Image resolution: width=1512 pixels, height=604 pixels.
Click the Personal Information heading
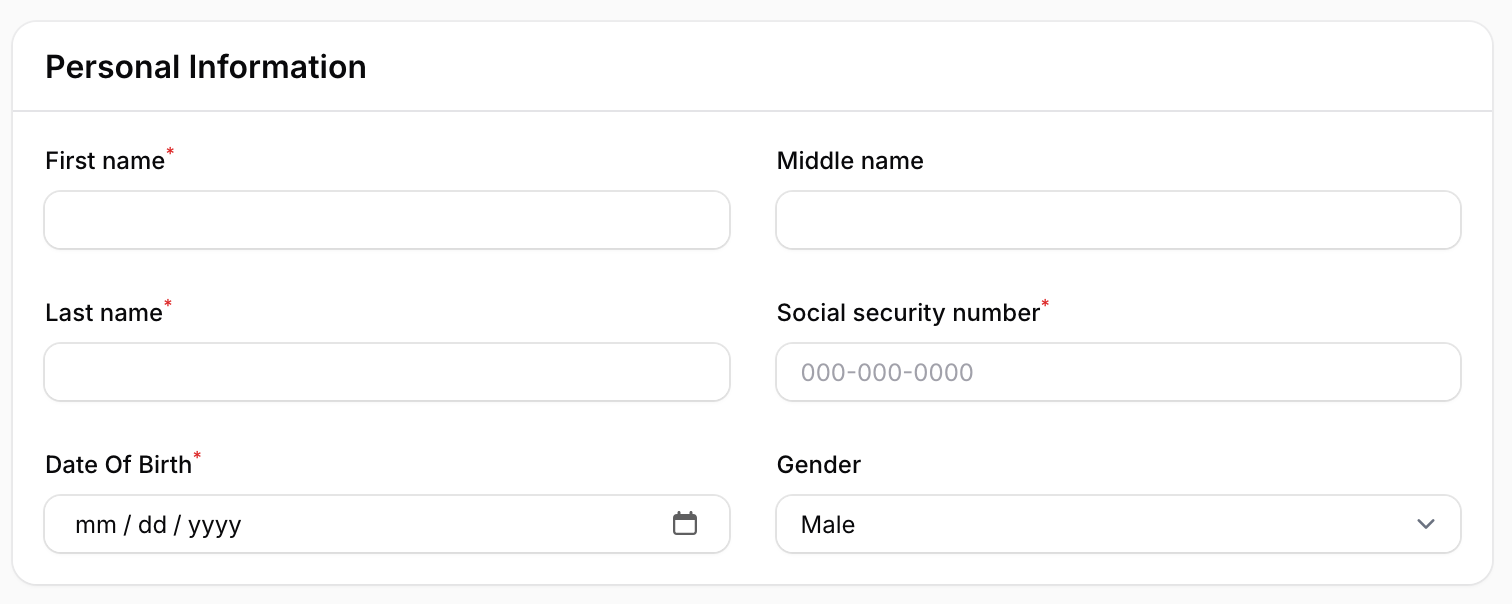(x=206, y=67)
